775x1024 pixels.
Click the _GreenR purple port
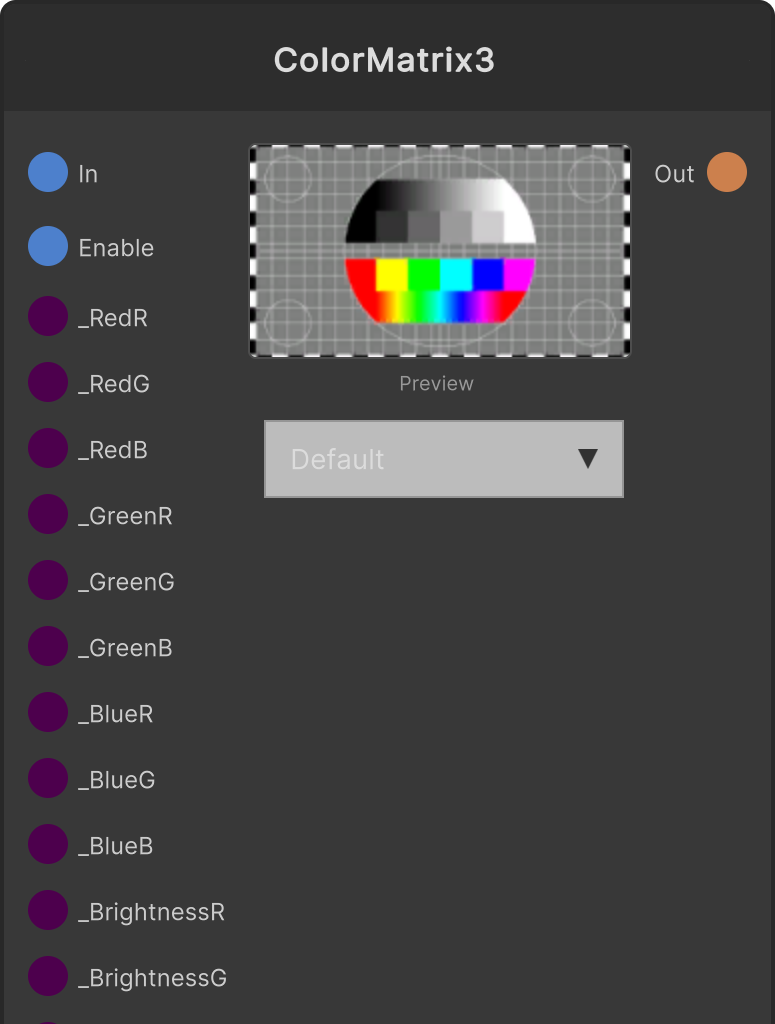coord(48,514)
